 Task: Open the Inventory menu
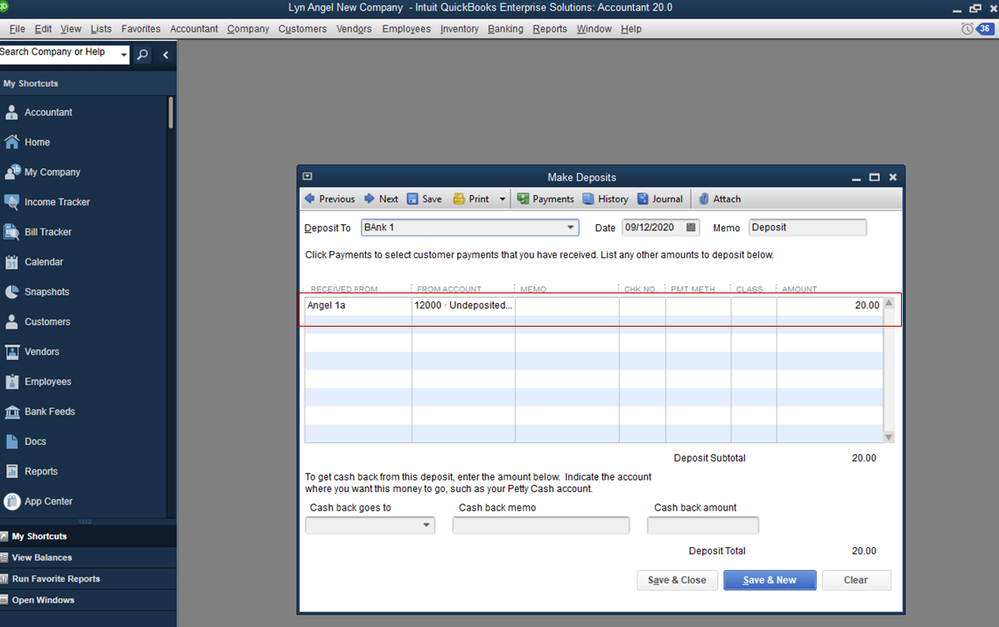(x=459, y=29)
